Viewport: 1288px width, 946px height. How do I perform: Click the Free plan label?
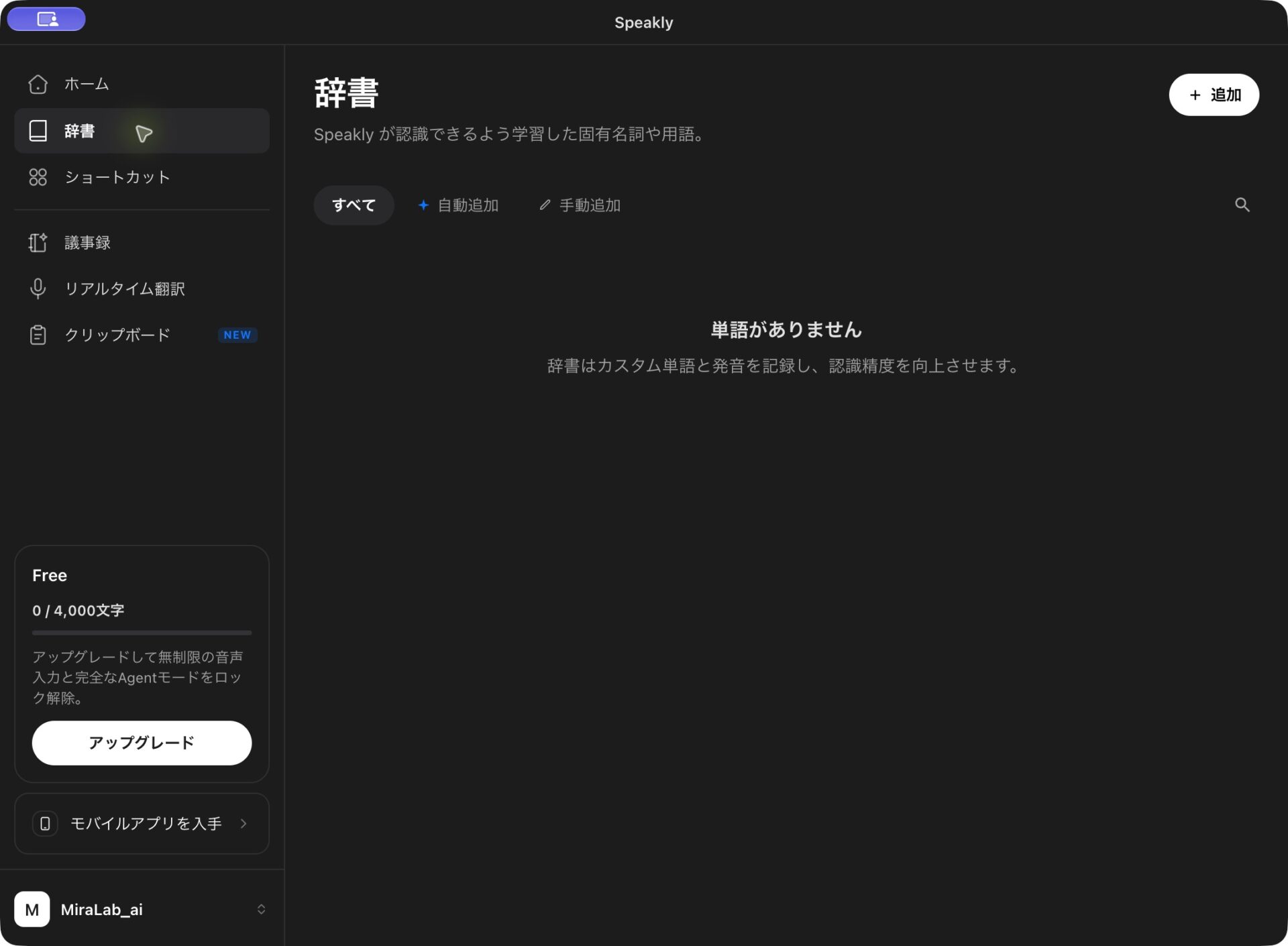click(x=50, y=575)
